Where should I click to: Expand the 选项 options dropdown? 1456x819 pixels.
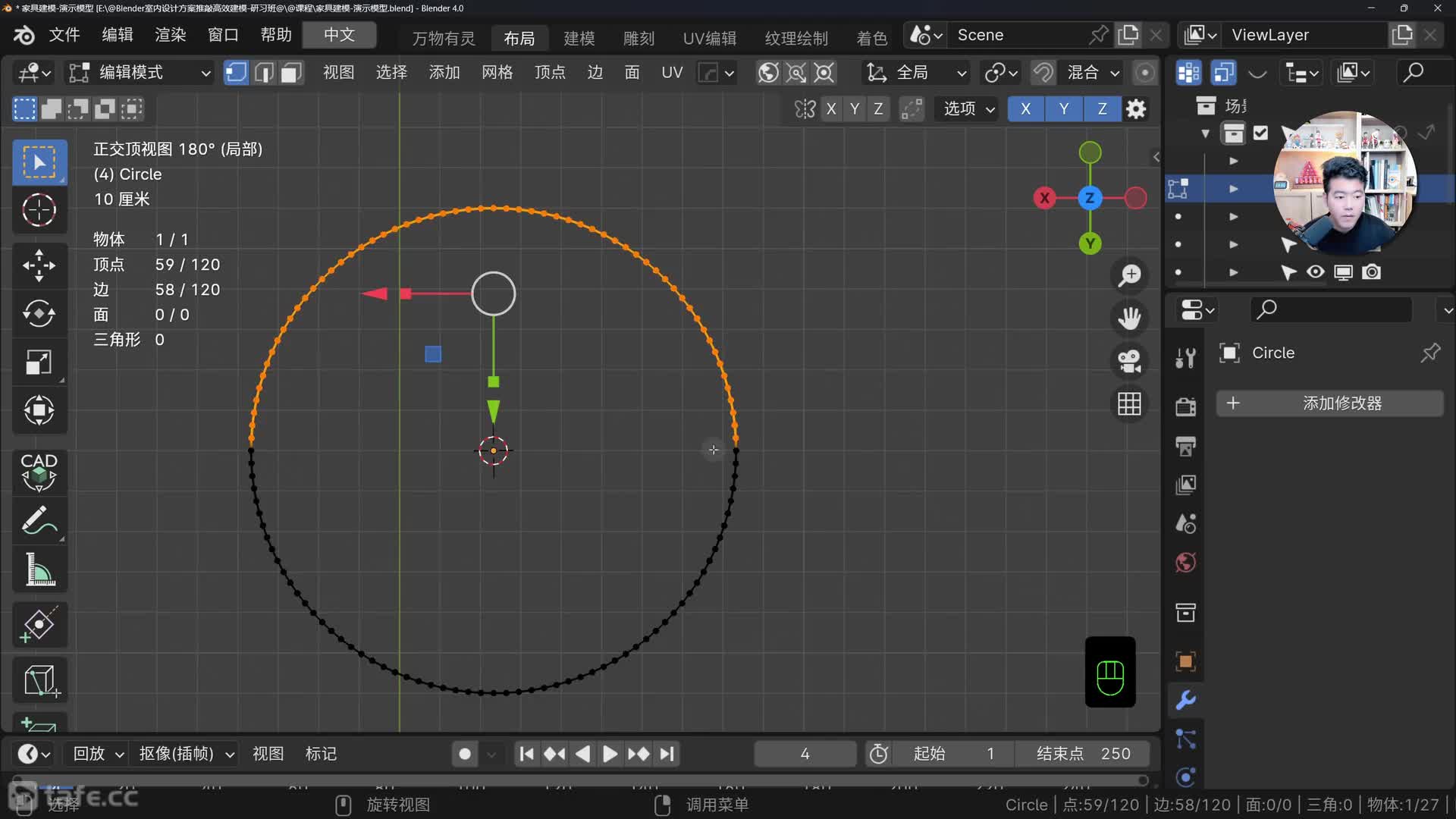pyautogui.click(x=968, y=109)
